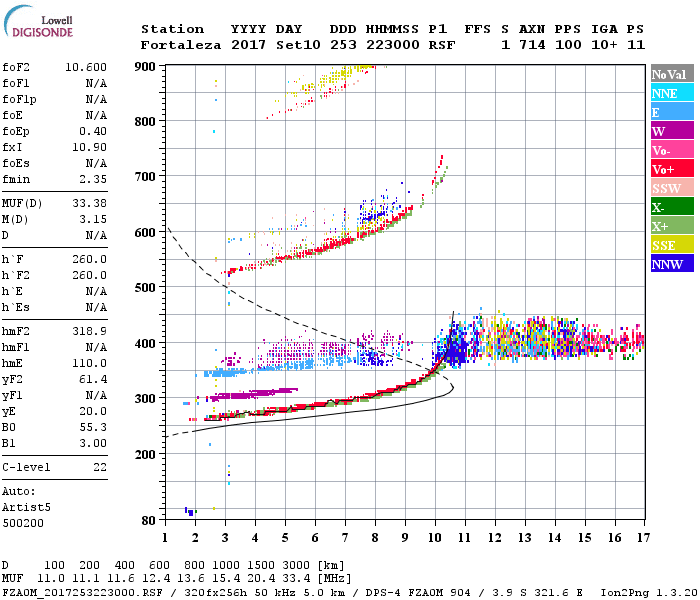Image resolution: width=700 pixels, height=600 pixels.
Task: Click the yF2 value 61.4
Action: coord(93,379)
